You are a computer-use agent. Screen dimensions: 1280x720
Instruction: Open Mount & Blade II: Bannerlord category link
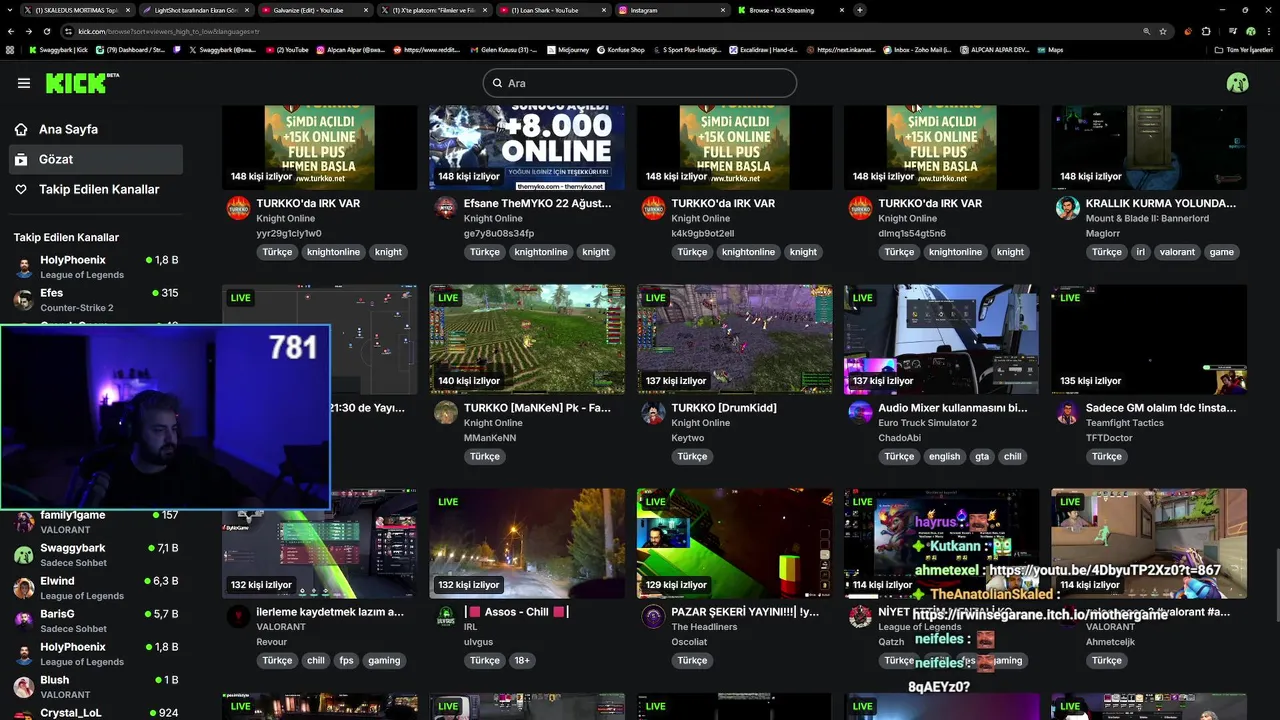(x=1147, y=218)
